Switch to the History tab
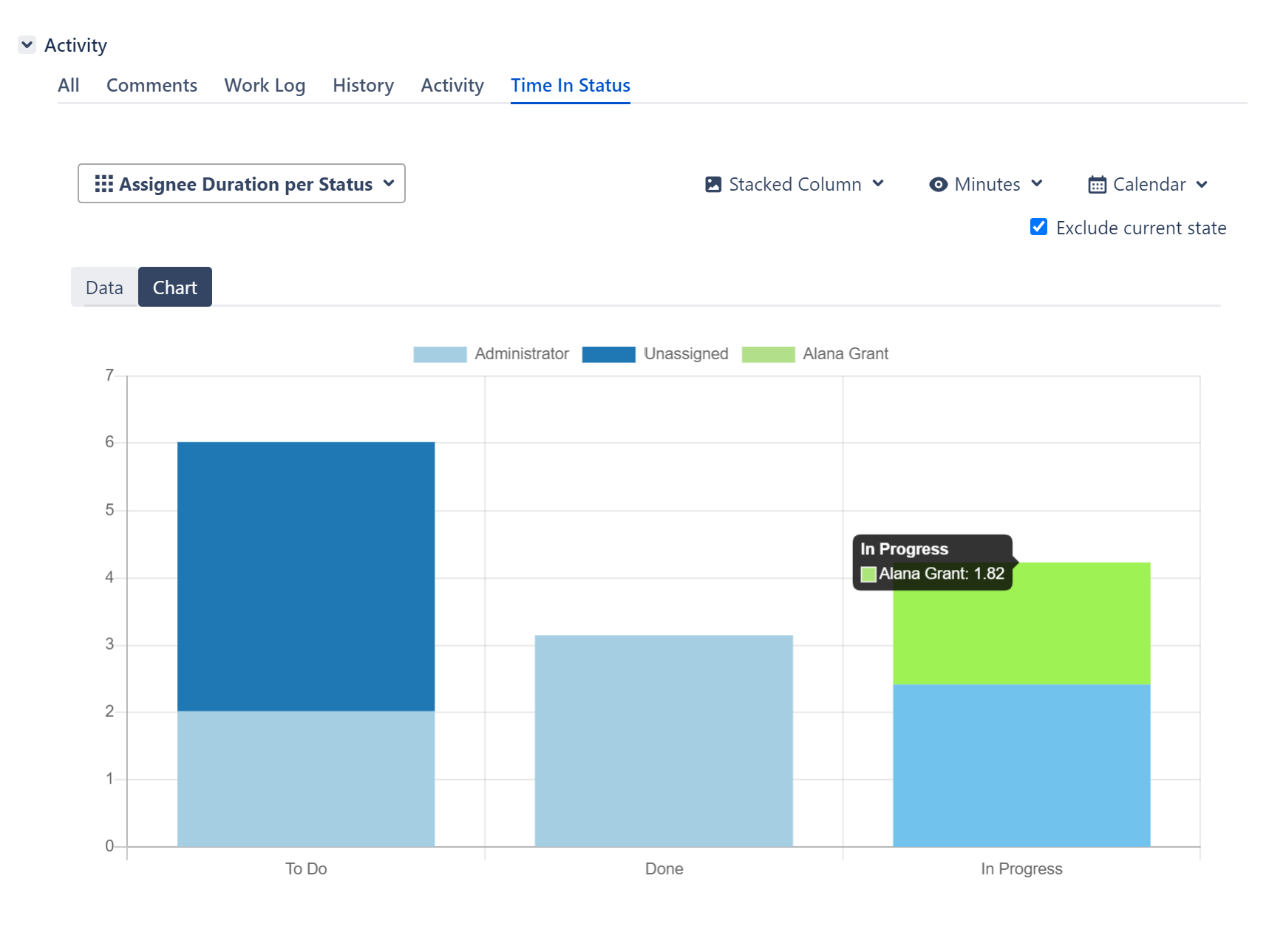This screenshot has width=1286, height=952. tap(363, 86)
